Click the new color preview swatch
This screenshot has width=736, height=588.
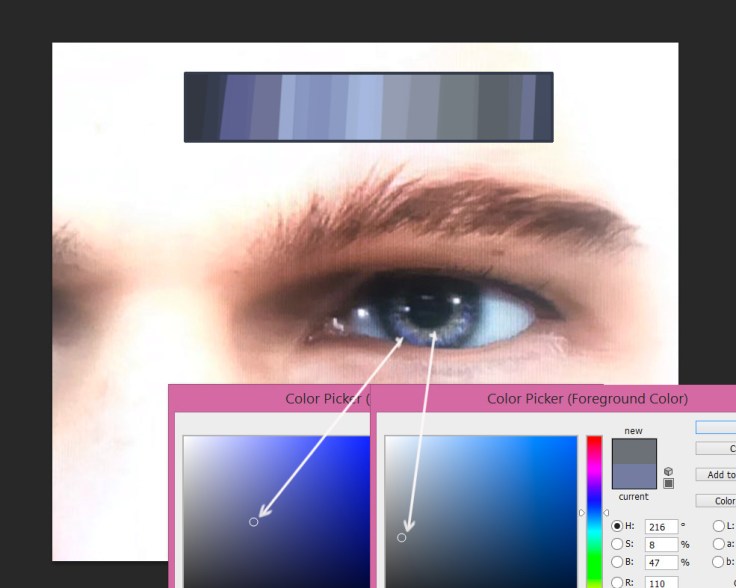pos(634,451)
